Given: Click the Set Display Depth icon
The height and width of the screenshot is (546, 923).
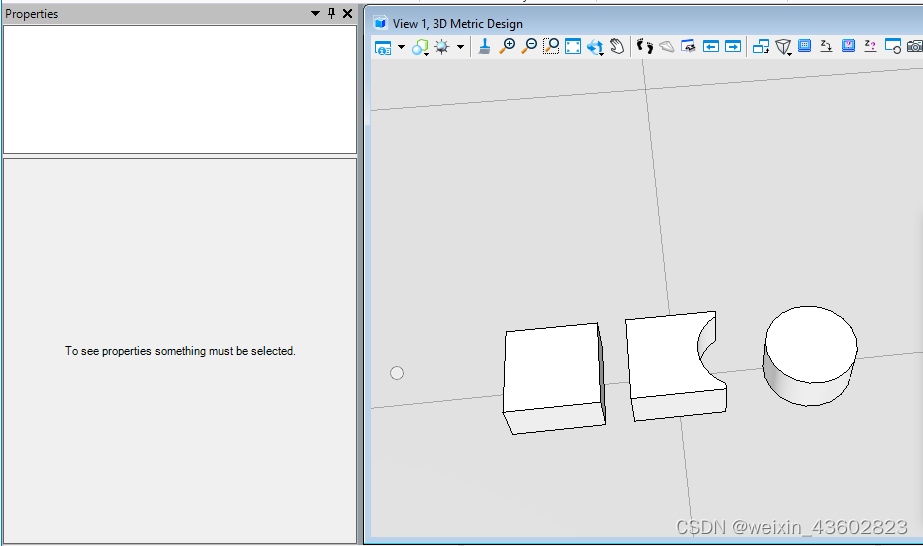Looking at the screenshot, I should click(x=805, y=46).
